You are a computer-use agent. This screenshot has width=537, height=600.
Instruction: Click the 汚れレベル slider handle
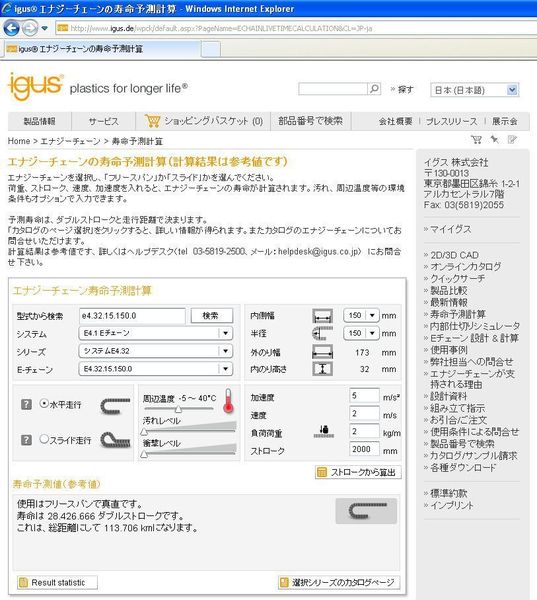(x=144, y=432)
